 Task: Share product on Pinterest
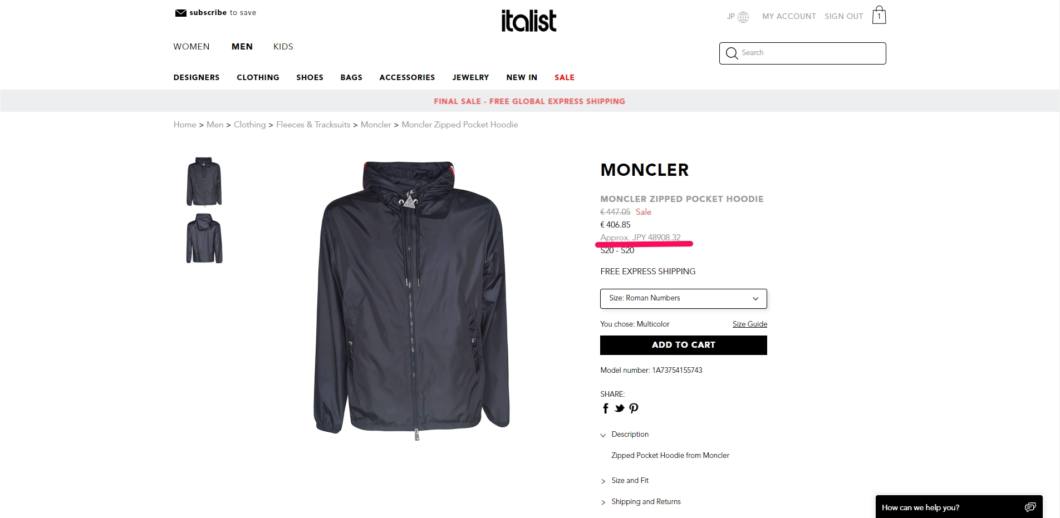(633, 408)
